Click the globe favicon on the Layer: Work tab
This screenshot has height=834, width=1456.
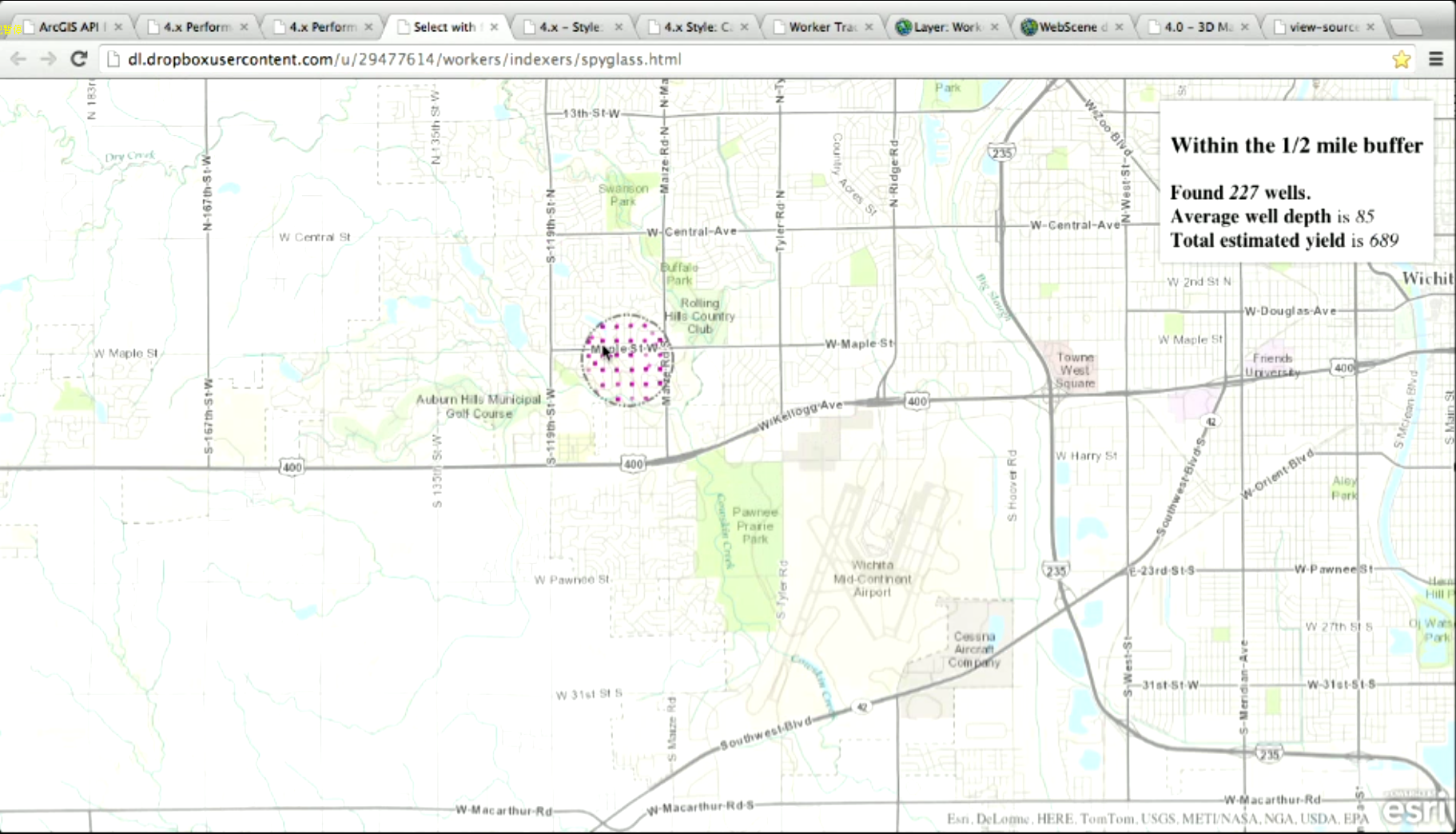[904, 27]
